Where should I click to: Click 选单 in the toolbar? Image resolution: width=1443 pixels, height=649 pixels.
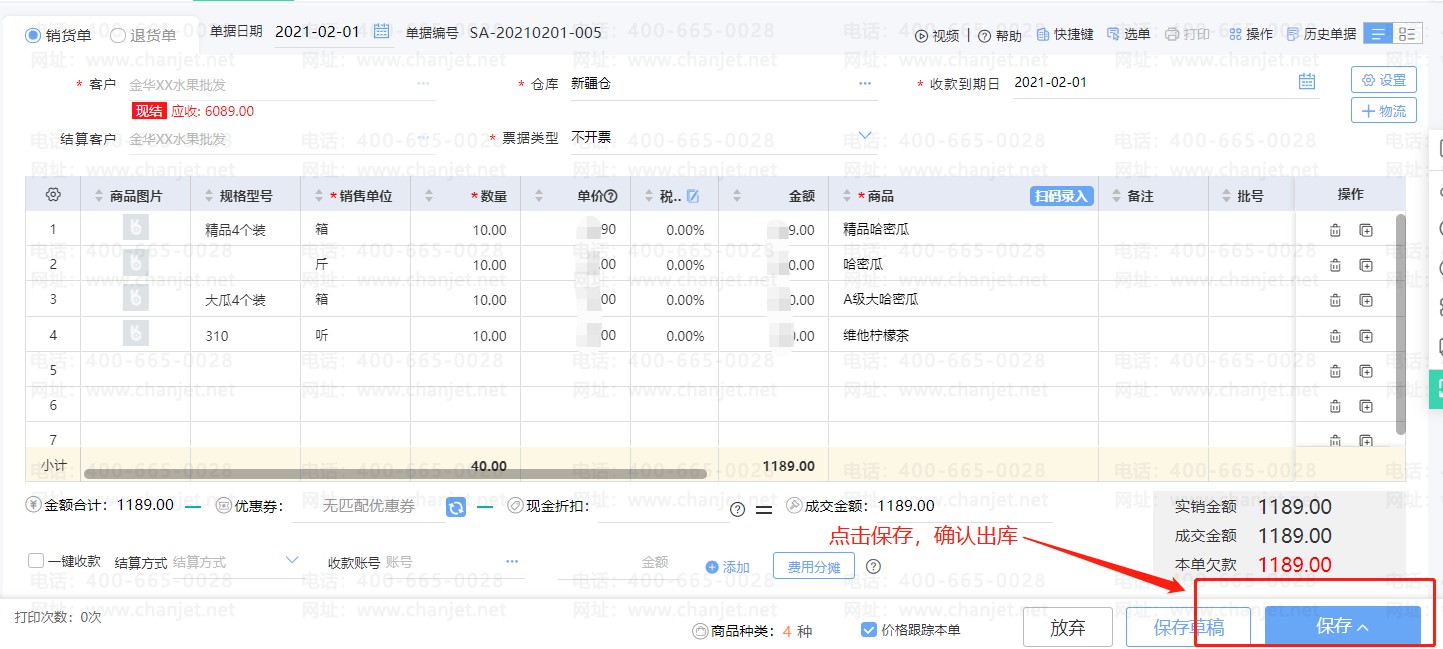pos(1128,34)
